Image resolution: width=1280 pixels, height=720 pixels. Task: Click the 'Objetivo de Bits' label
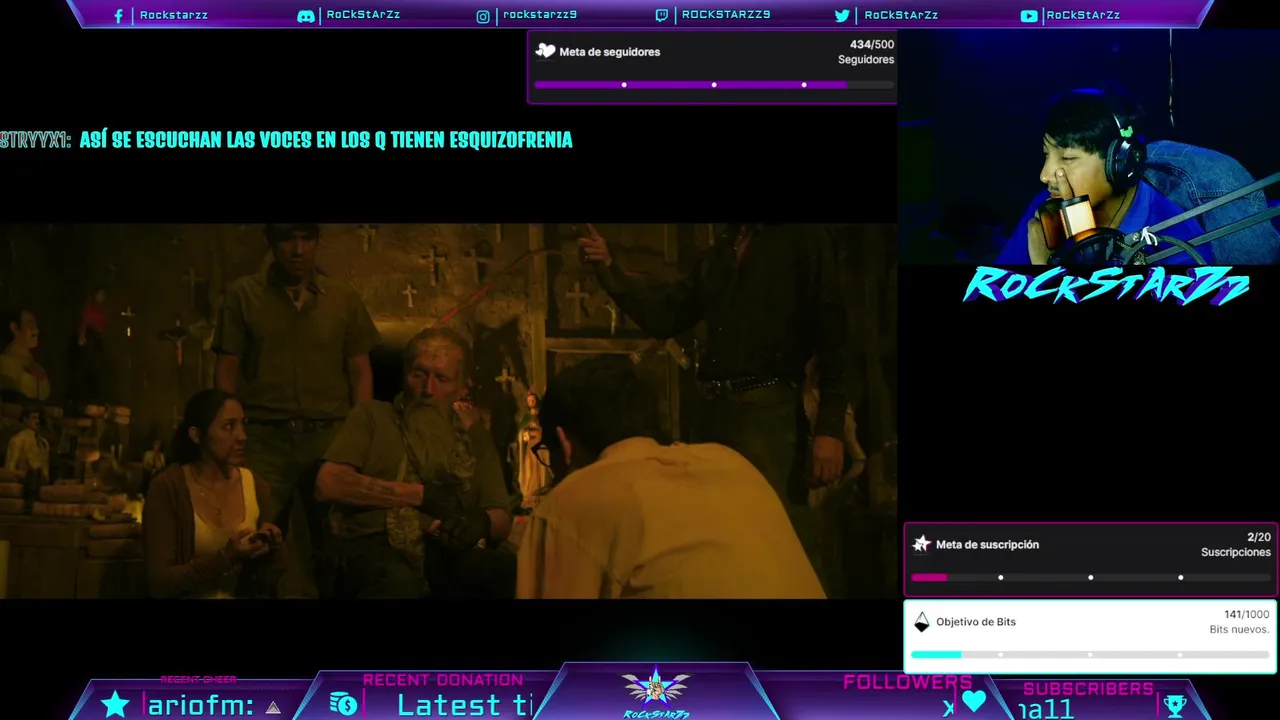click(x=976, y=622)
